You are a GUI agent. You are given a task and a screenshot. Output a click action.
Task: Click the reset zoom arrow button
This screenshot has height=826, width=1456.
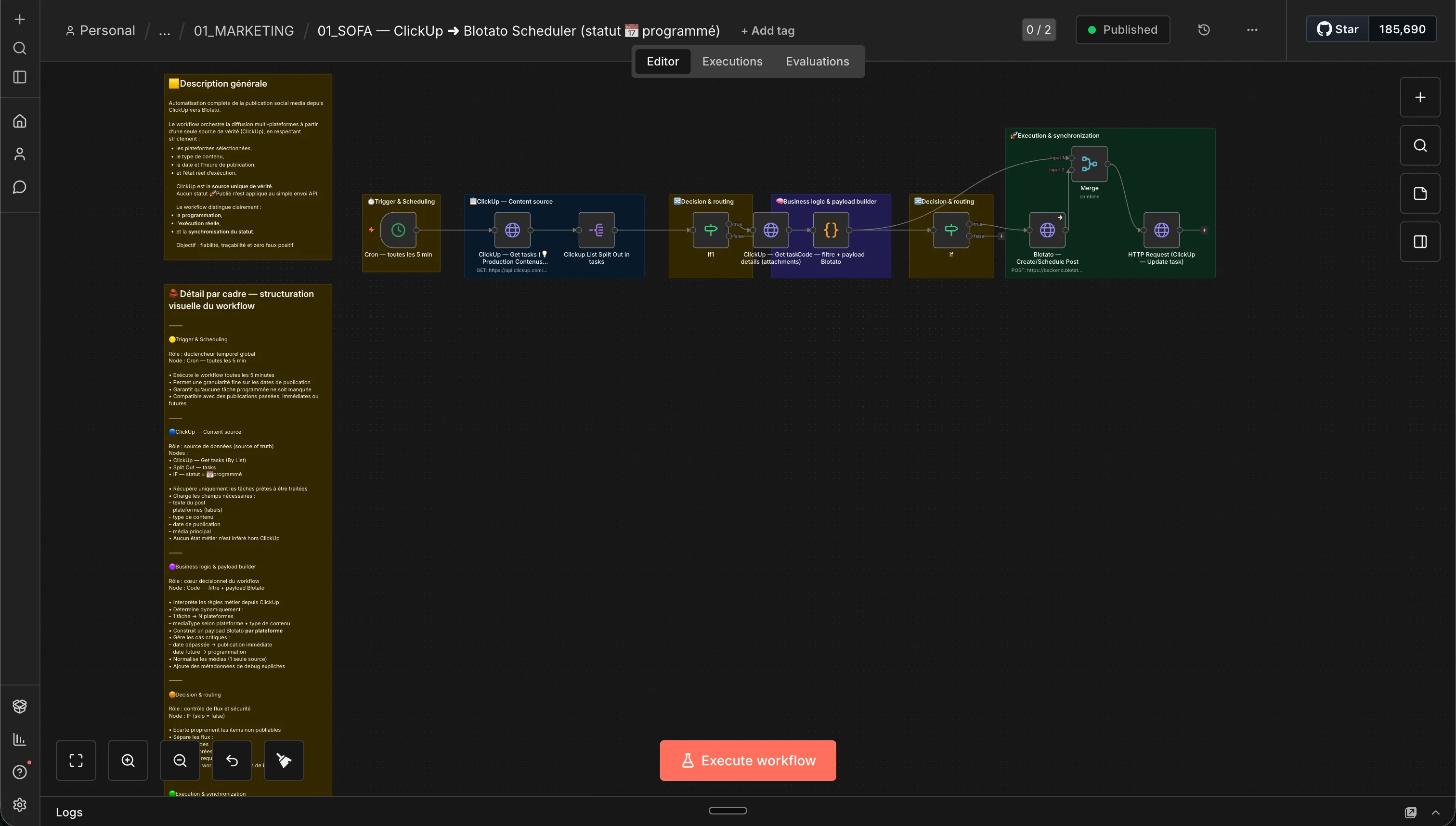232,761
